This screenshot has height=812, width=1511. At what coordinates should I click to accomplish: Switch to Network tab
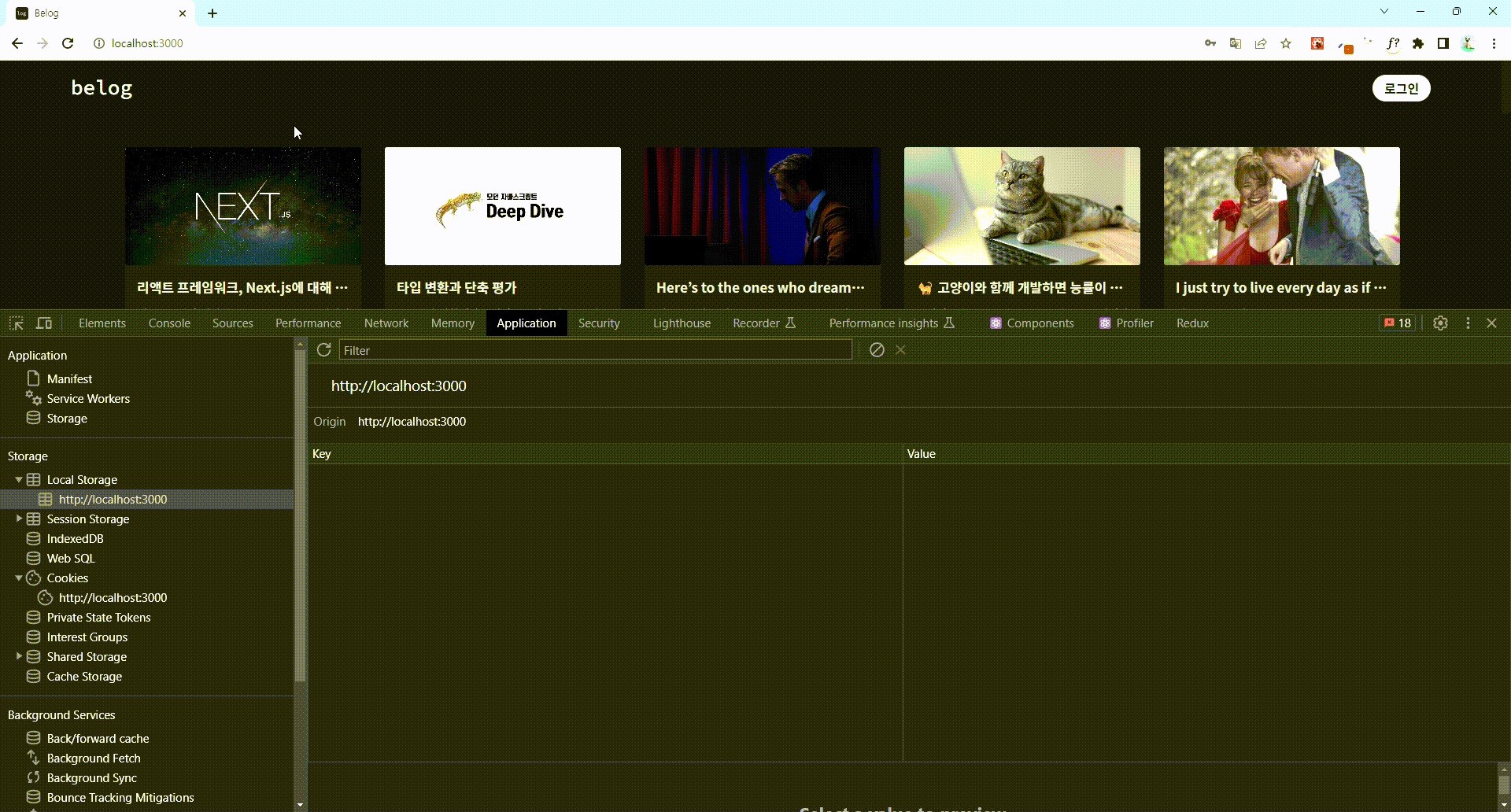386,323
